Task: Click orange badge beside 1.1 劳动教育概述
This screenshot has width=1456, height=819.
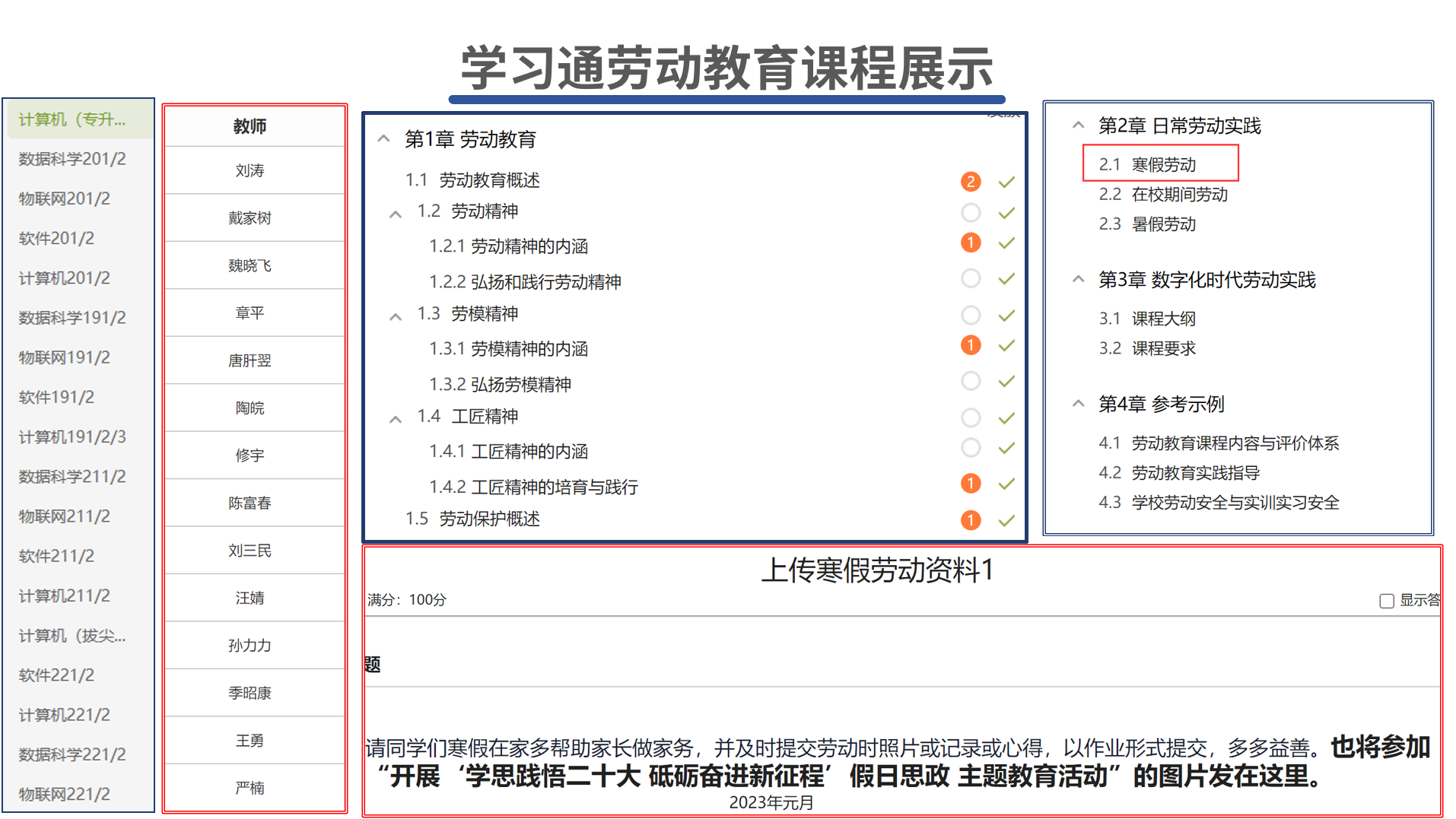Action: pyautogui.click(x=970, y=182)
